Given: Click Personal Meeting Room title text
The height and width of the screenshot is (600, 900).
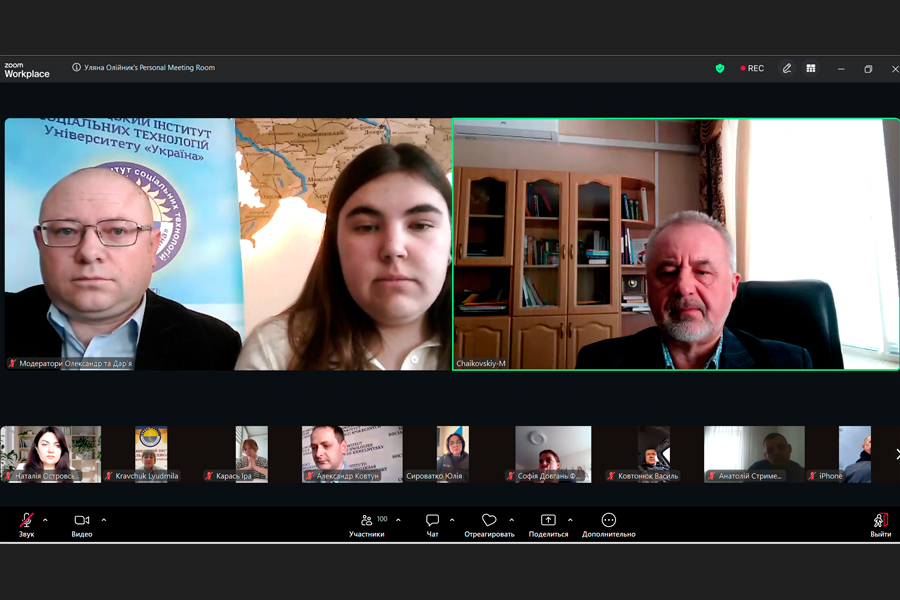Looking at the screenshot, I should [x=149, y=67].
